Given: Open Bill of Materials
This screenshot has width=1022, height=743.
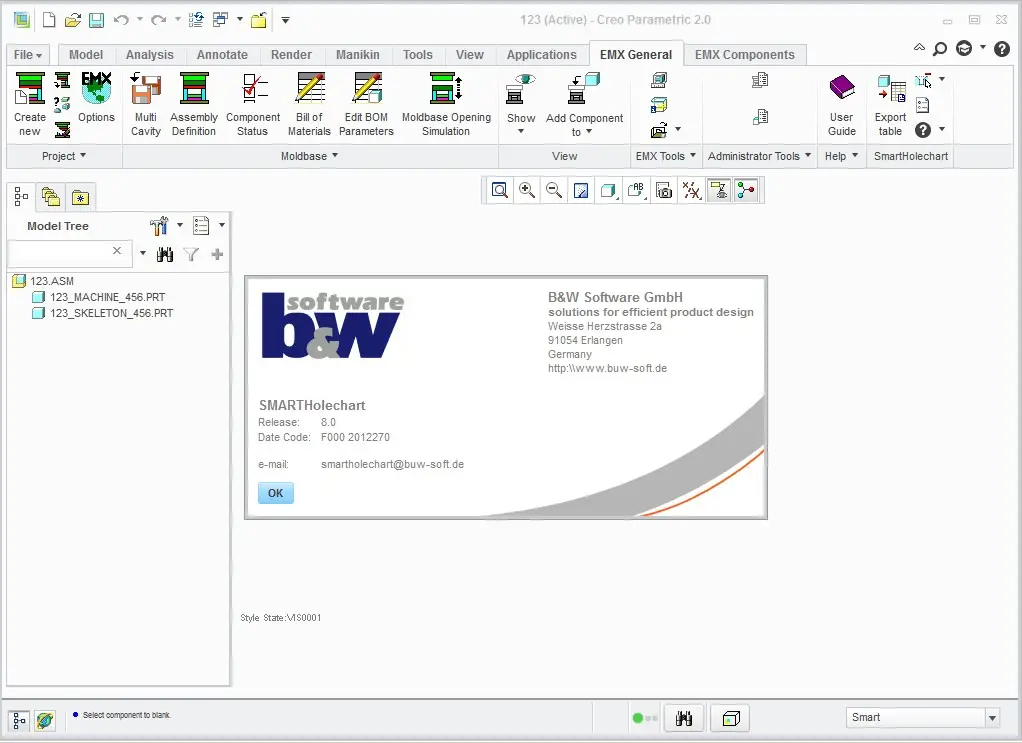Looking at the screenshot, I should point(309,104).
